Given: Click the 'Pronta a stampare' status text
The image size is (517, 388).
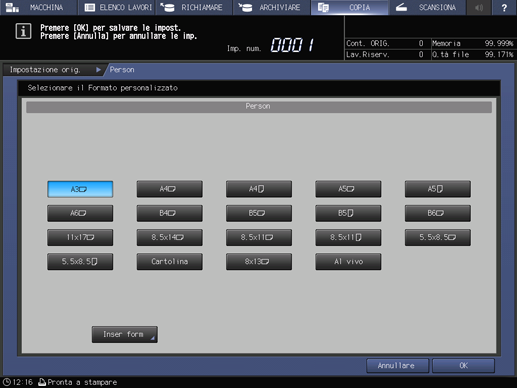Looking at the screenshot, I should point(82,382).
